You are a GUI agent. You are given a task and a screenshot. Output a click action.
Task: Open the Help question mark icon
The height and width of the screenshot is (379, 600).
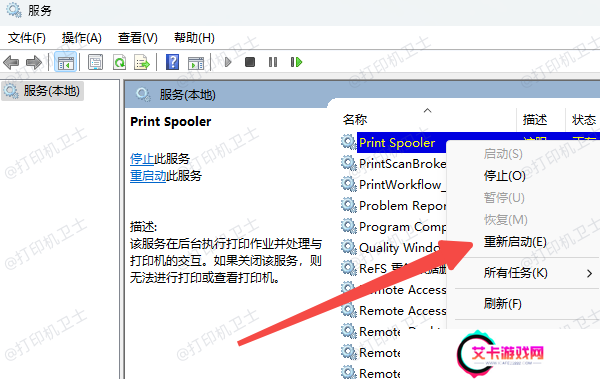173,62
